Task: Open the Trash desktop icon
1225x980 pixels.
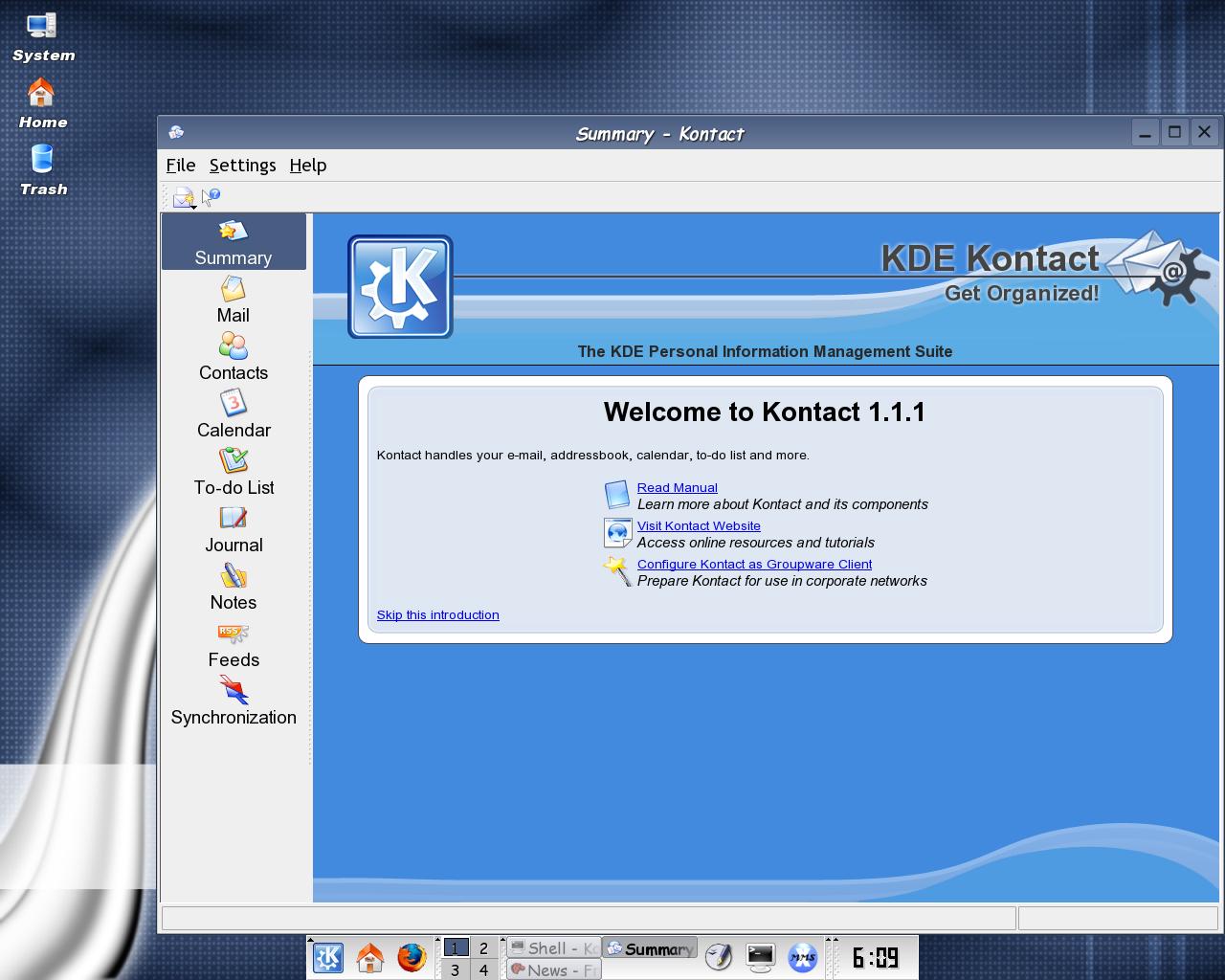Action: 42,170
